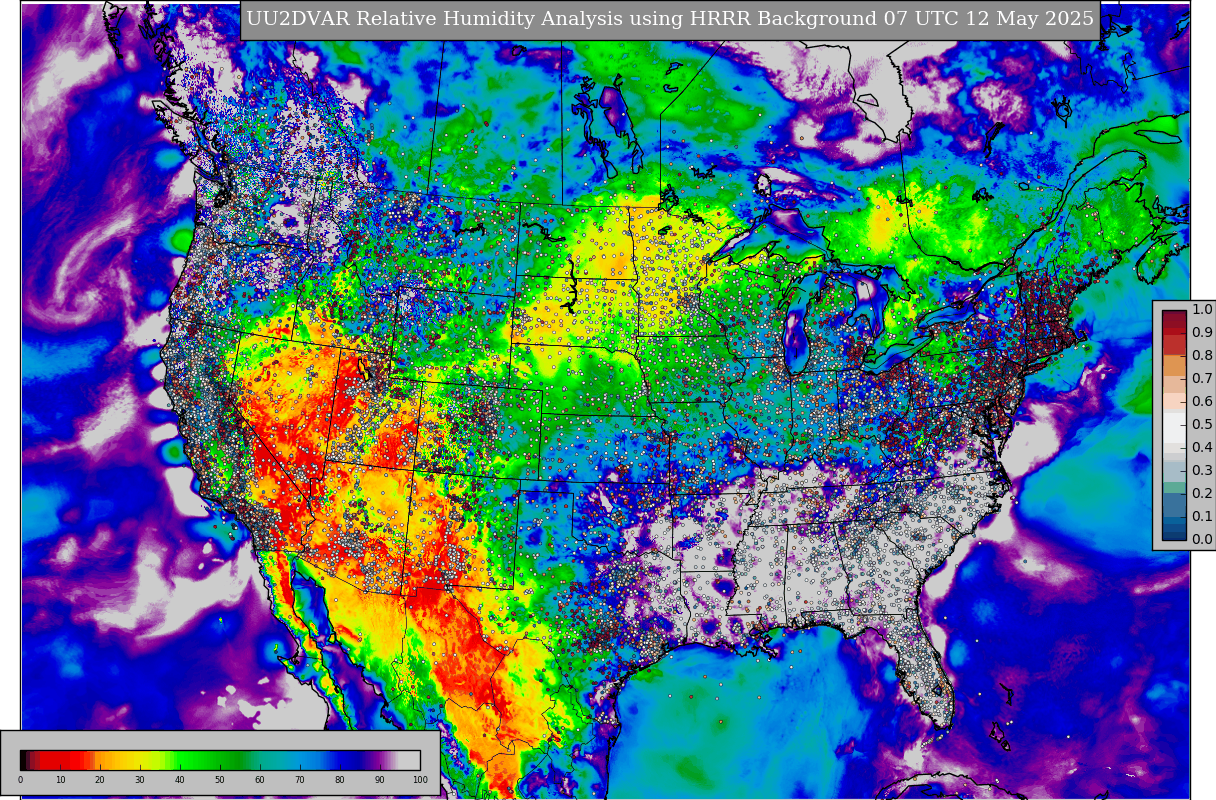The height and width of the screenshot is (800, 1216).
Task: Click the light gray end of humidity colorbar
Action: [410, 760]
